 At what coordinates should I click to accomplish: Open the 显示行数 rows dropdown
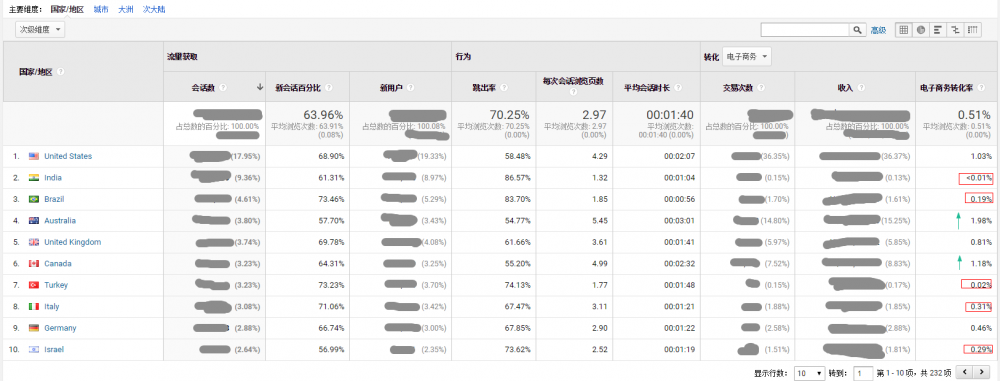pyautogui.click(x=810, y=373)
